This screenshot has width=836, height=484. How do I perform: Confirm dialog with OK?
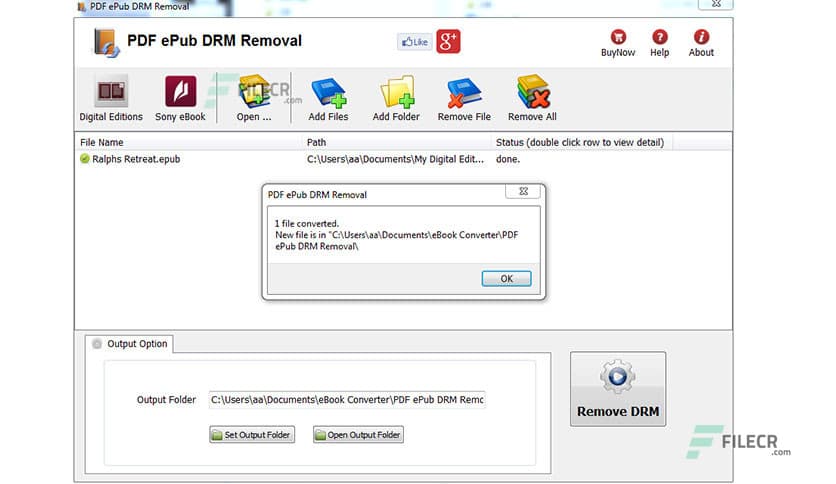point(506,278)
